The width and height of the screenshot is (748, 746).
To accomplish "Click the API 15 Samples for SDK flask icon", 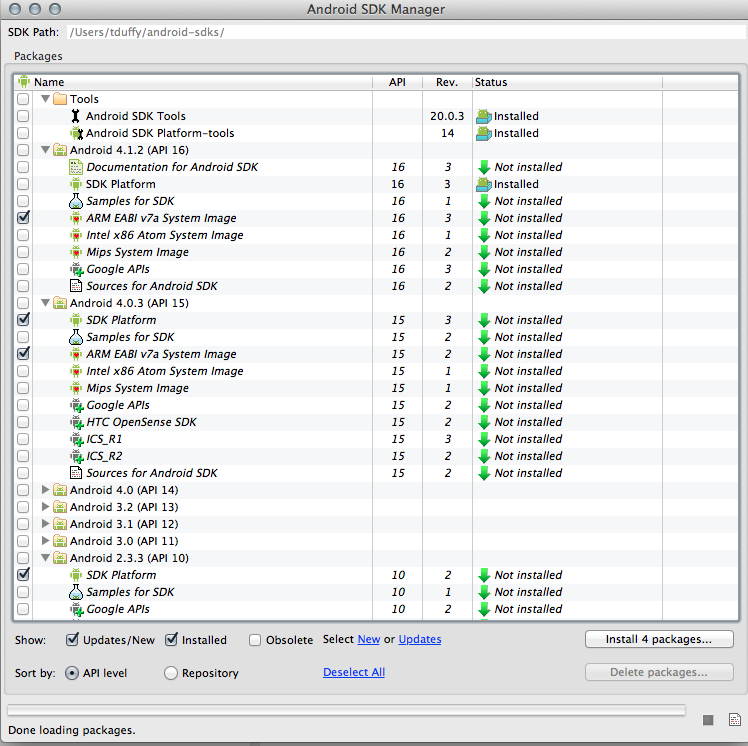I will pyautogui.click(x=76, y=337).
